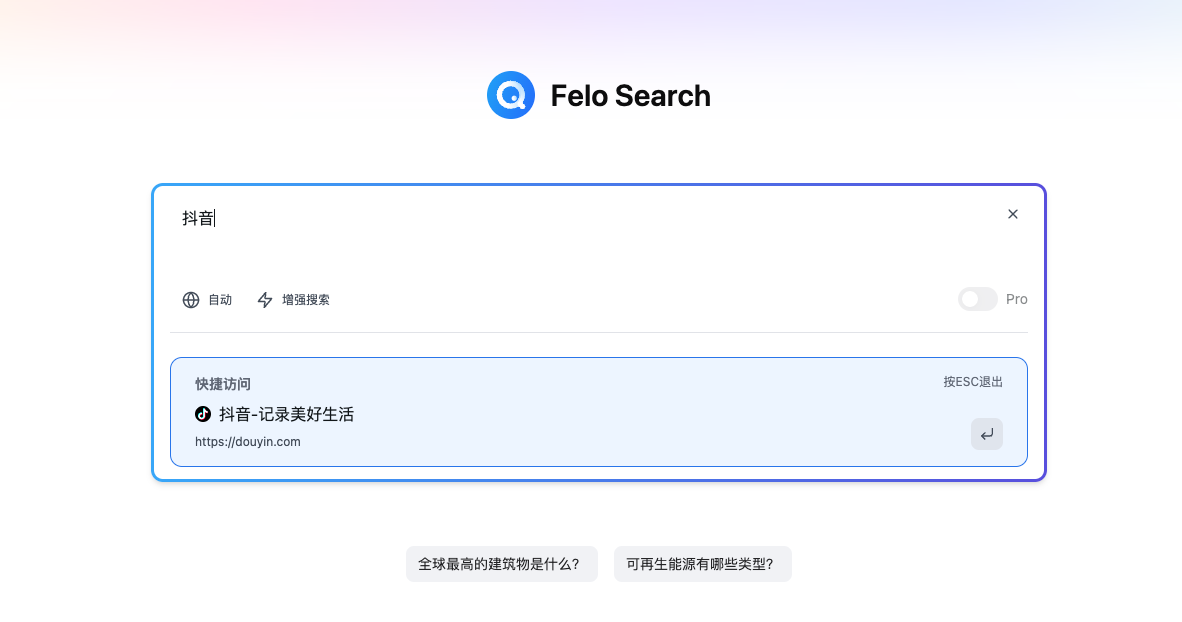Enable the Pro toggle switch
Image resolution: width=1182 pixels, height=622 pixels.
click(977, 298)
